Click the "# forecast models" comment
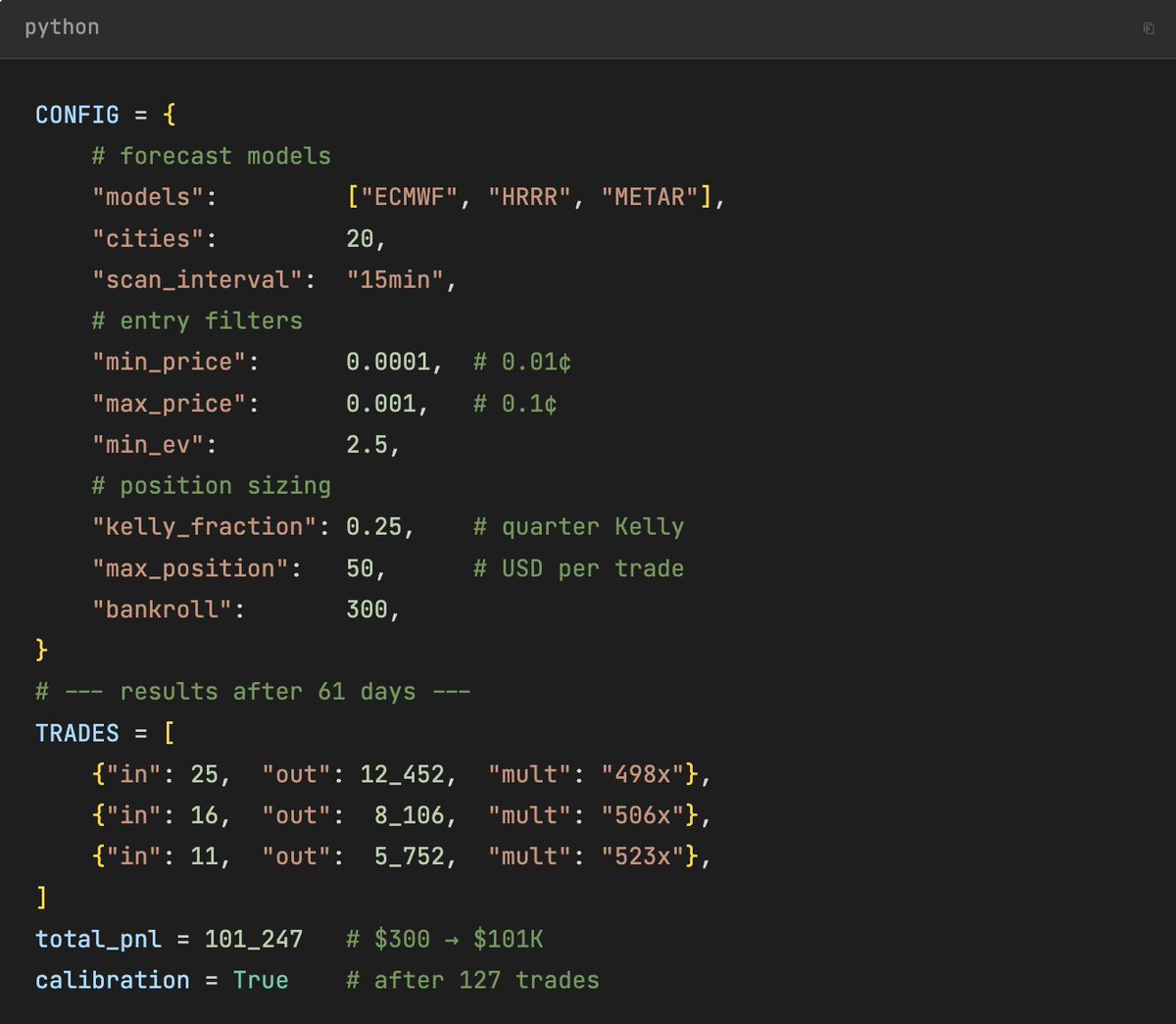Image resolution: width=1176 pixels, height=1024 pixels. [212, 156]
